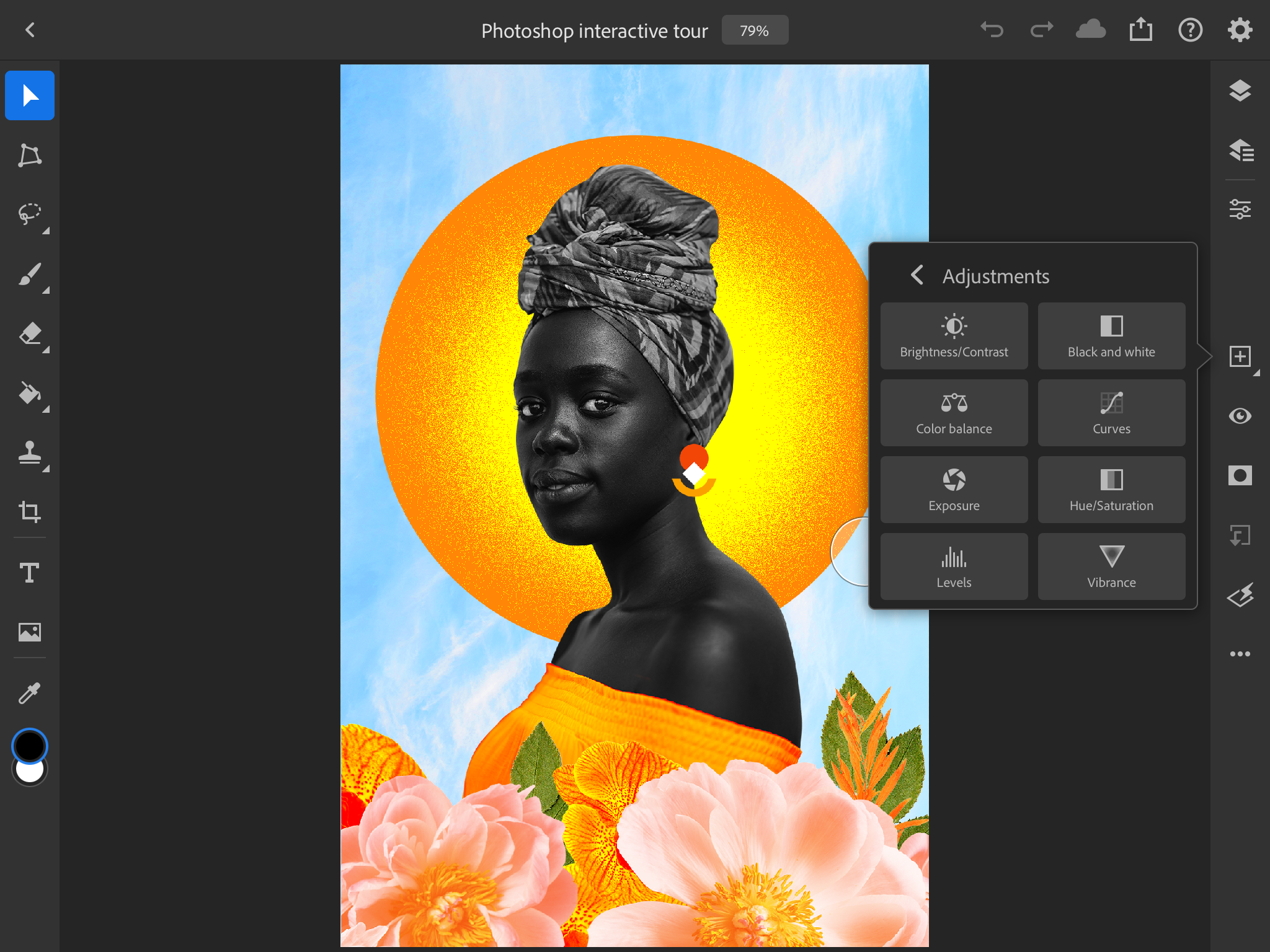Choose the Eraser tool
This screenshot has width=1270, height=952.
click(x=29, y=333)
